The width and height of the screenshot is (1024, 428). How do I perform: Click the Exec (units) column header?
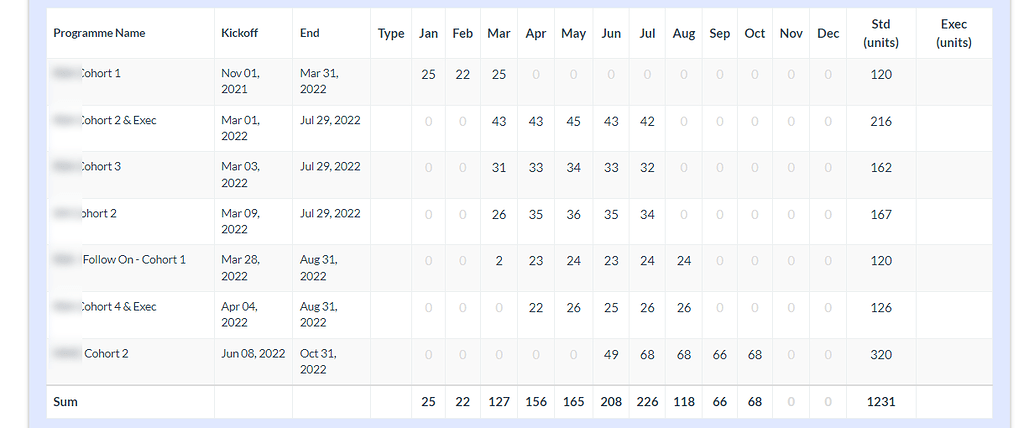pyautogui.click(x=953, y=33)
